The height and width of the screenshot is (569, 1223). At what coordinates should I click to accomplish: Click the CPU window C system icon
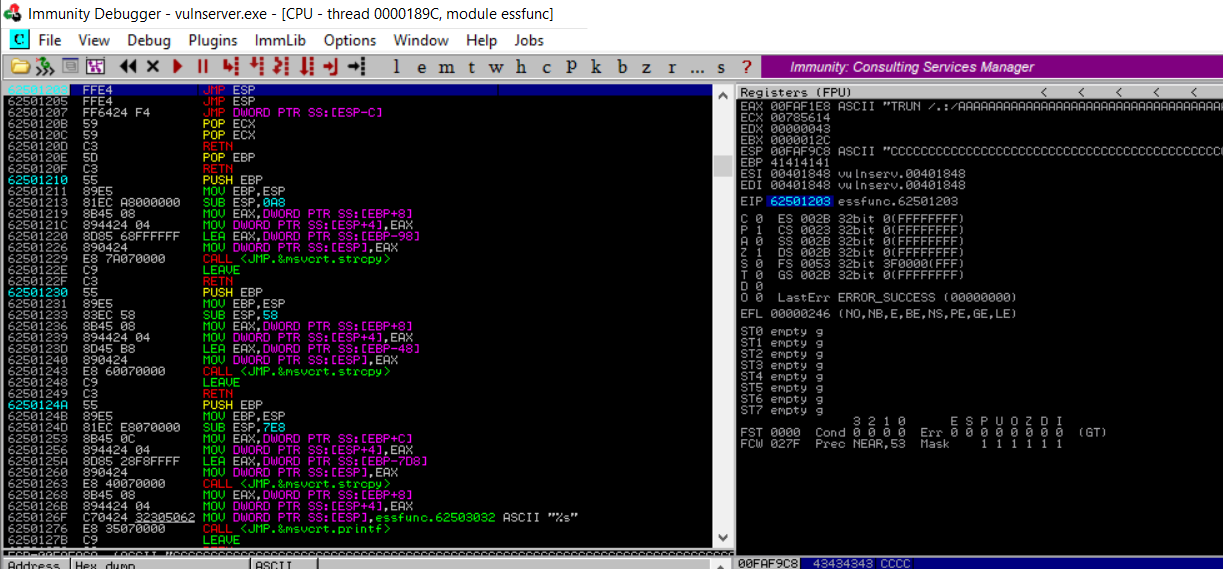click(19, 40)
